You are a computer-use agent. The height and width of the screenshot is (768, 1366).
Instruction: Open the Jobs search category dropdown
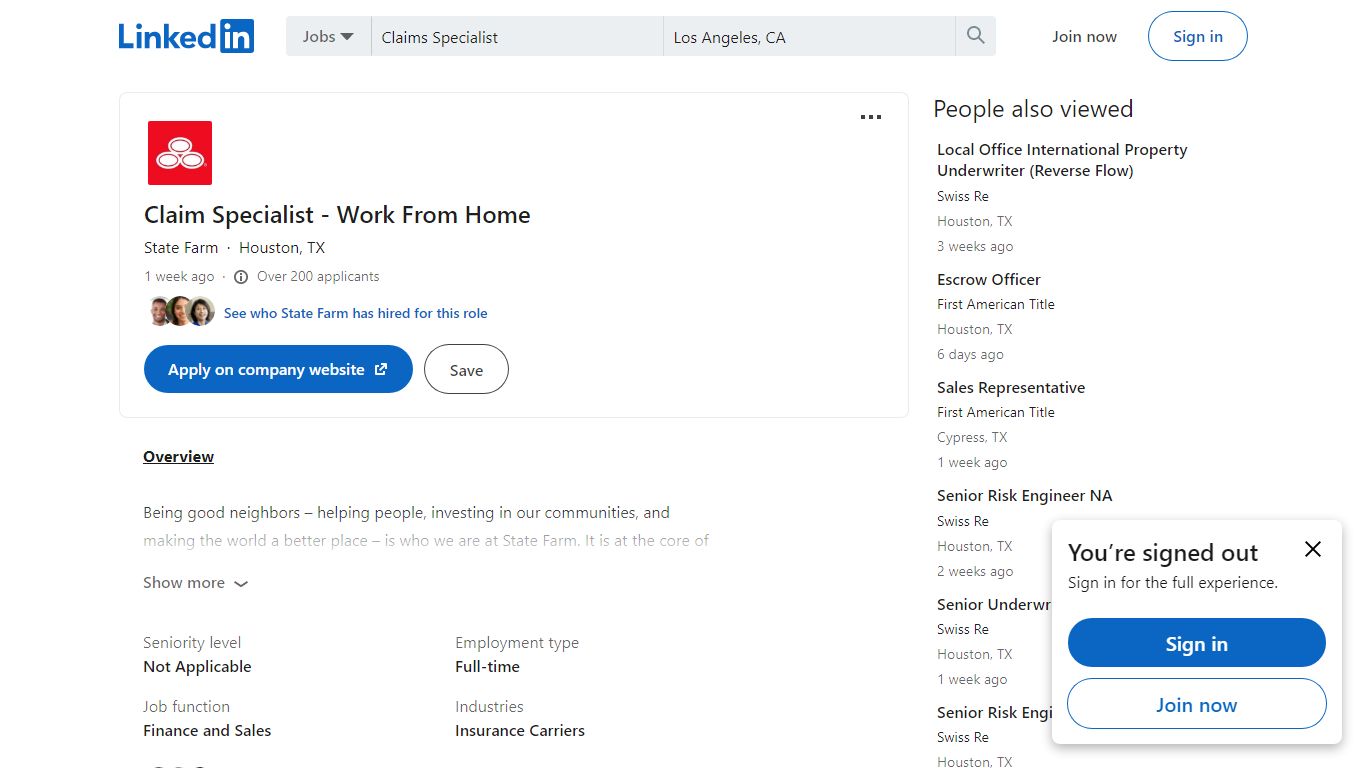[x=329, y=36]
